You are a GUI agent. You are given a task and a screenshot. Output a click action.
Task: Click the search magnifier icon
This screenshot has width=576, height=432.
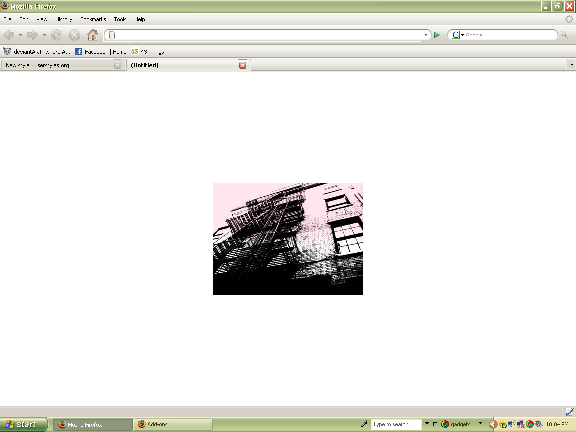(564, 35)
